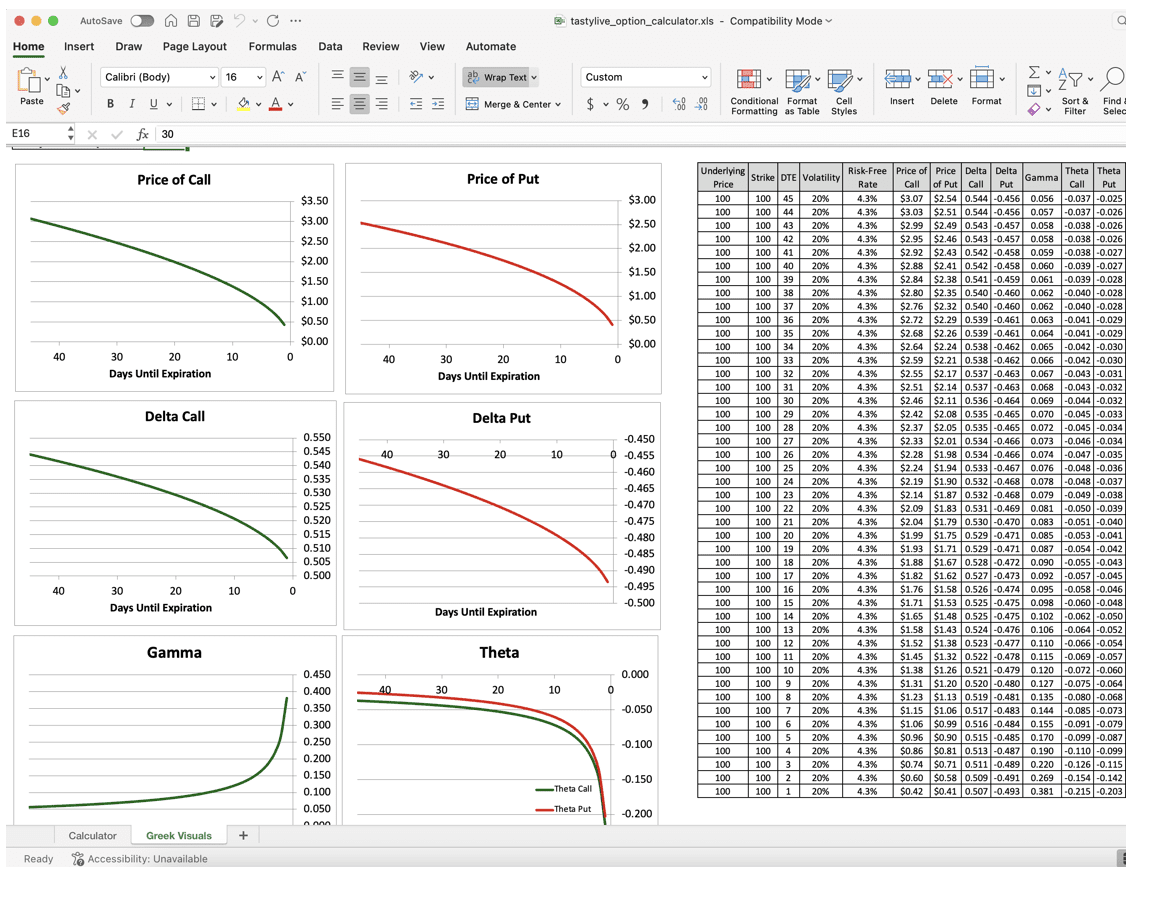Open the Borders dropdown arrow
This screenshot has width=1156, height=898.
click(214, 105)
